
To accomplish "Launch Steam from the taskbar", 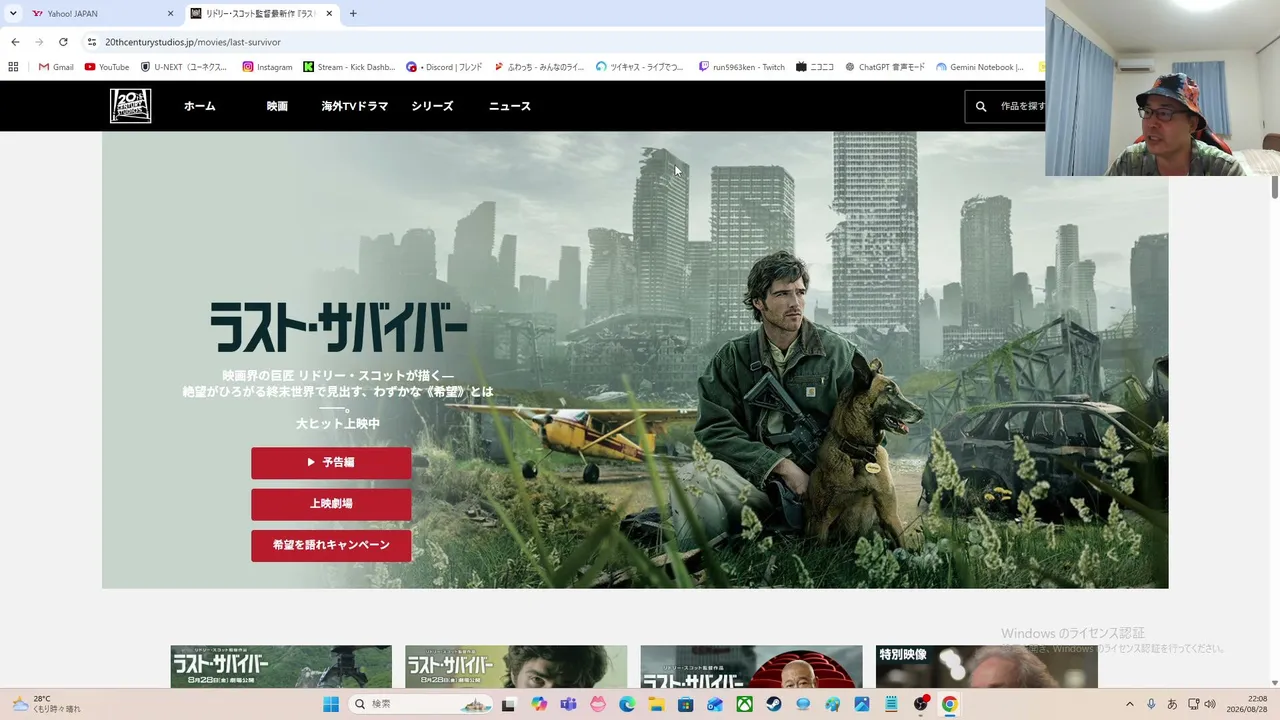I will [774, 704].
